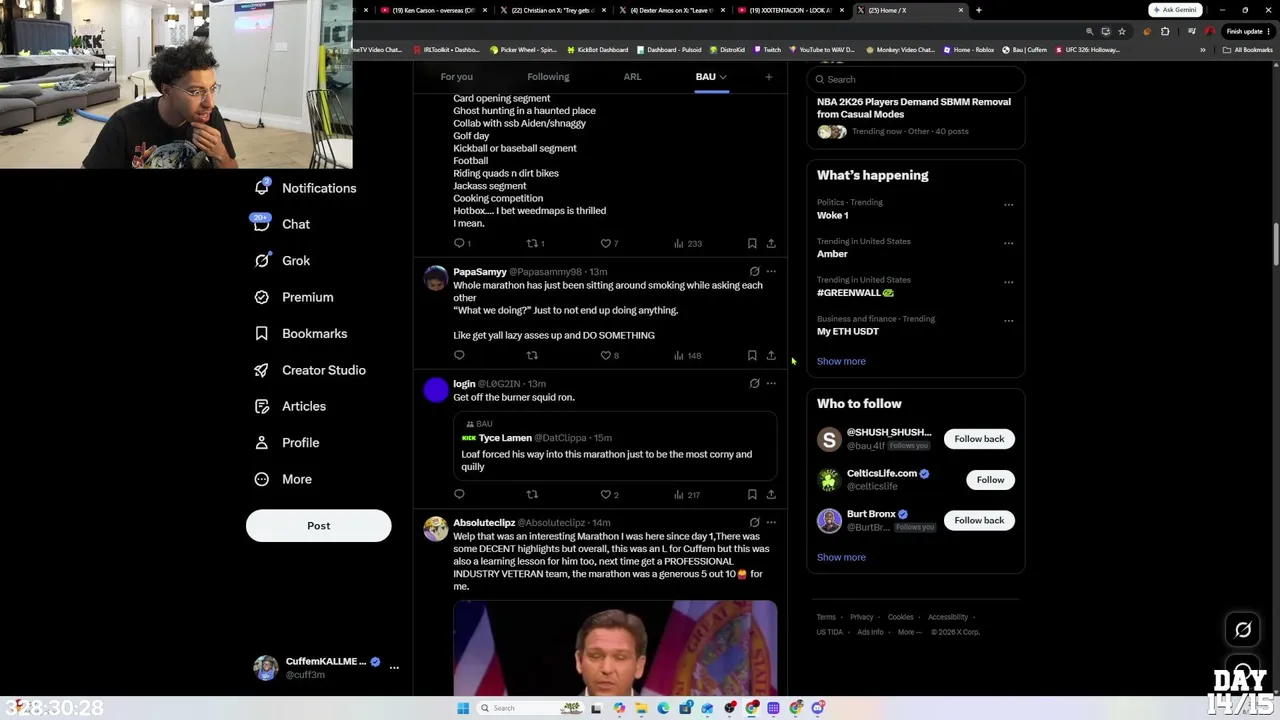Go to Profile in the sidebar
The height and width of the screenshot is (720, 1280).
click(287, 442)
